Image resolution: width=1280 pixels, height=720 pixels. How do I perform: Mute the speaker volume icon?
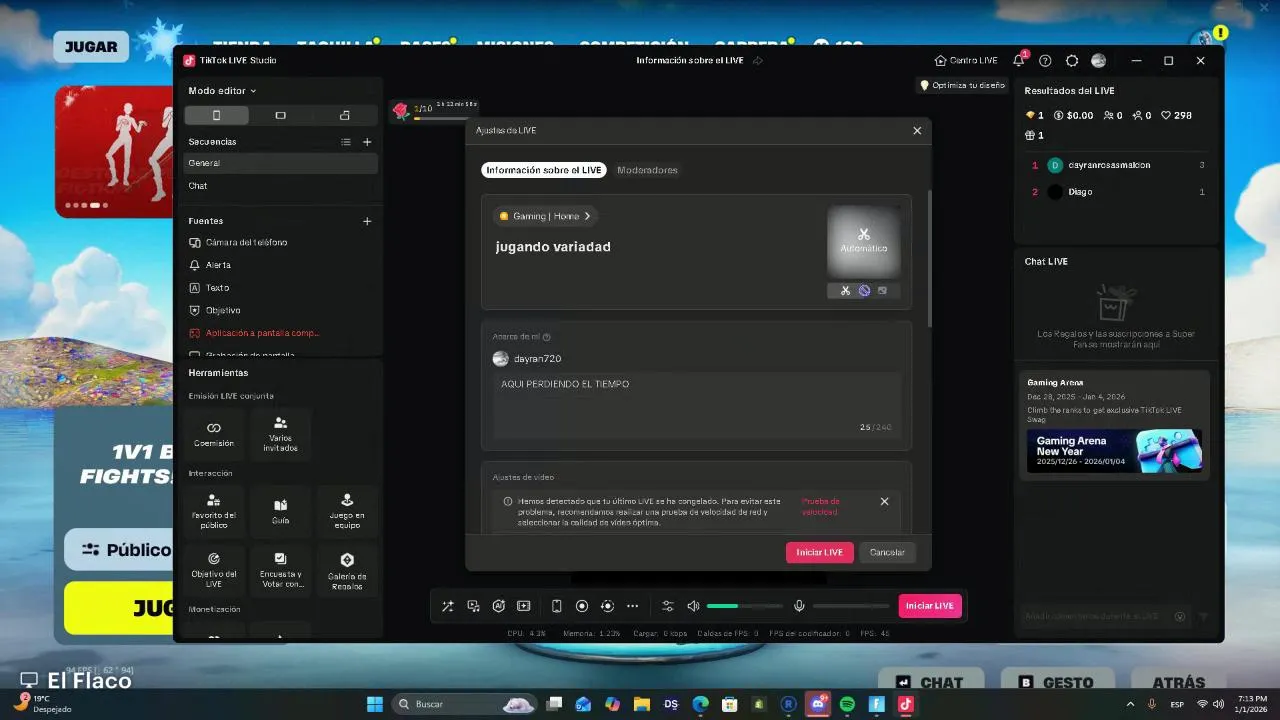(693, 606)
